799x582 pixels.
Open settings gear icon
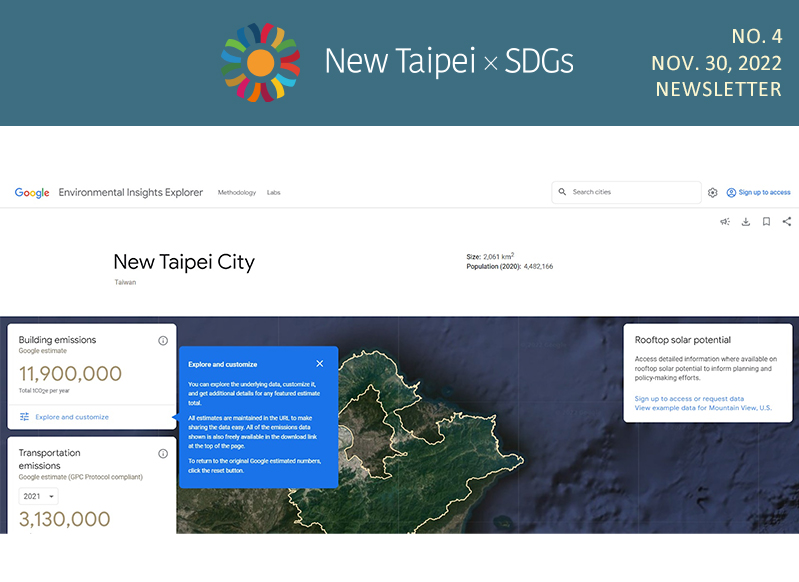click(712, 193)
